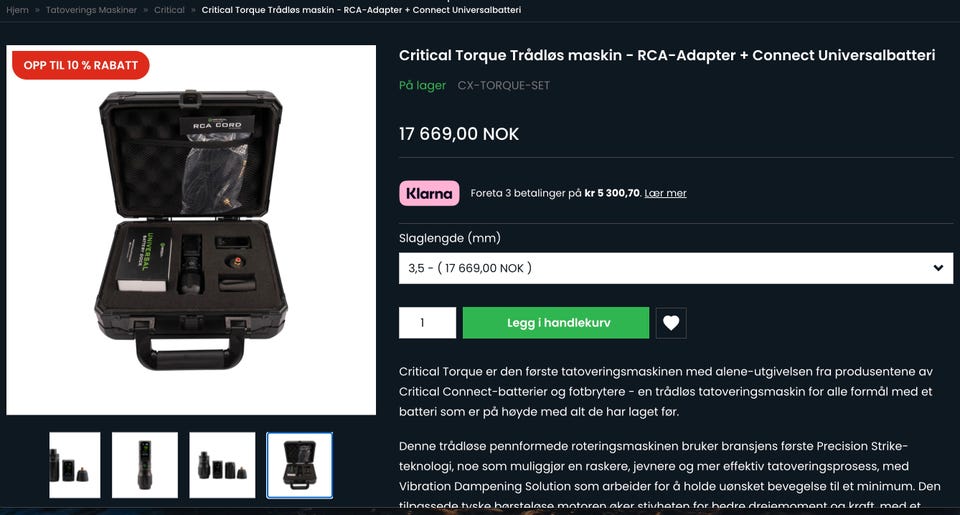
Task: Navigate to Critical breadcrumb category
Action: tap(169, 10)
